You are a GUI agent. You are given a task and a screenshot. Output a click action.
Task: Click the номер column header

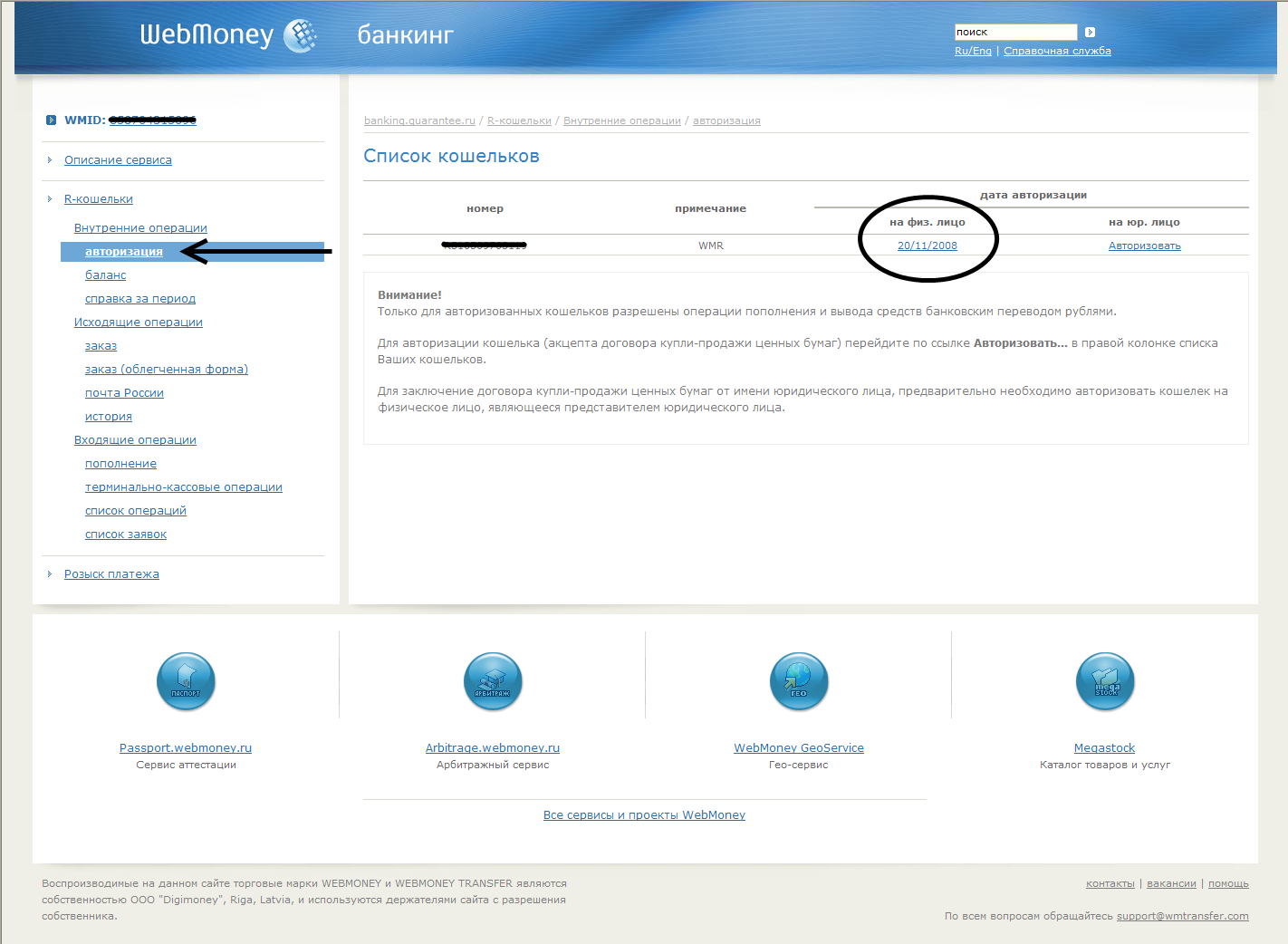(x=485, y=208)
